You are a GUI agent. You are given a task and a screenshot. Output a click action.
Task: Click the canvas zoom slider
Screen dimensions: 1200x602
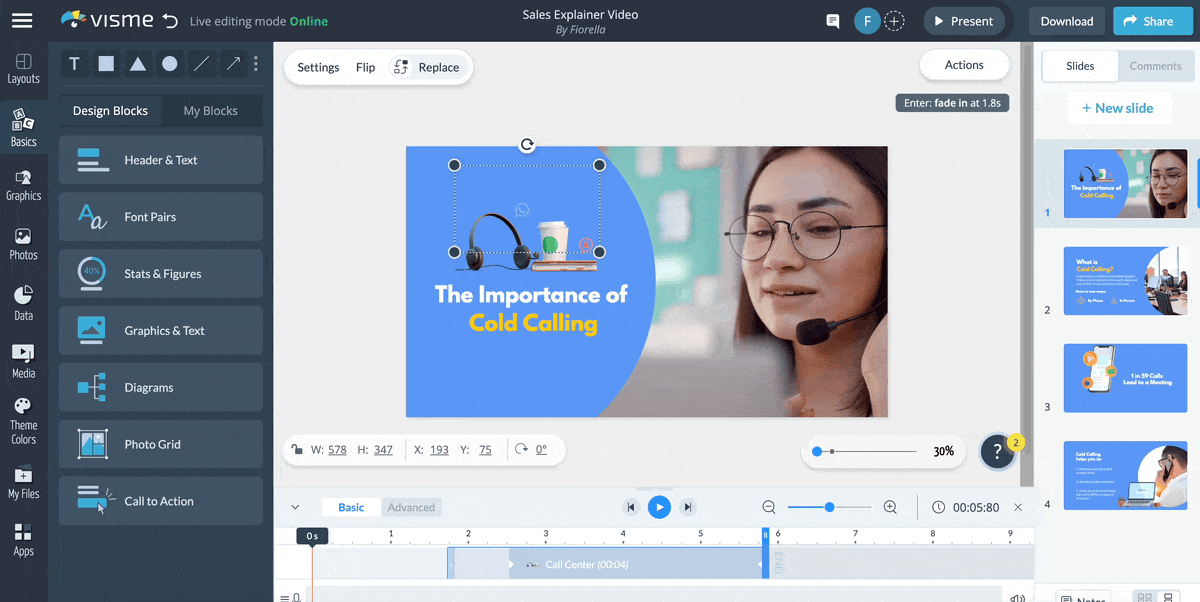(865, 452)
